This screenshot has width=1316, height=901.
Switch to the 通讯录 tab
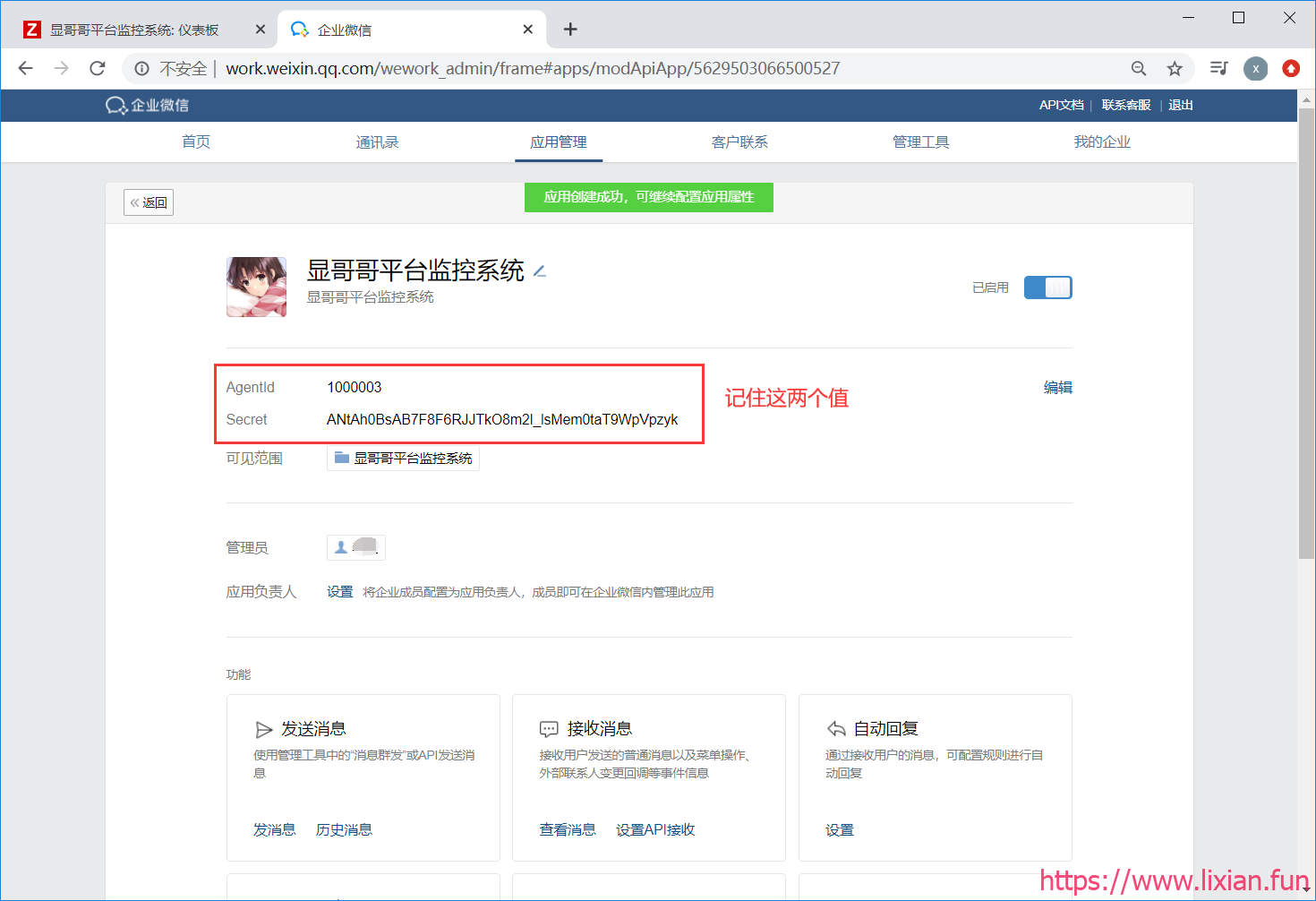coord(377,142)
